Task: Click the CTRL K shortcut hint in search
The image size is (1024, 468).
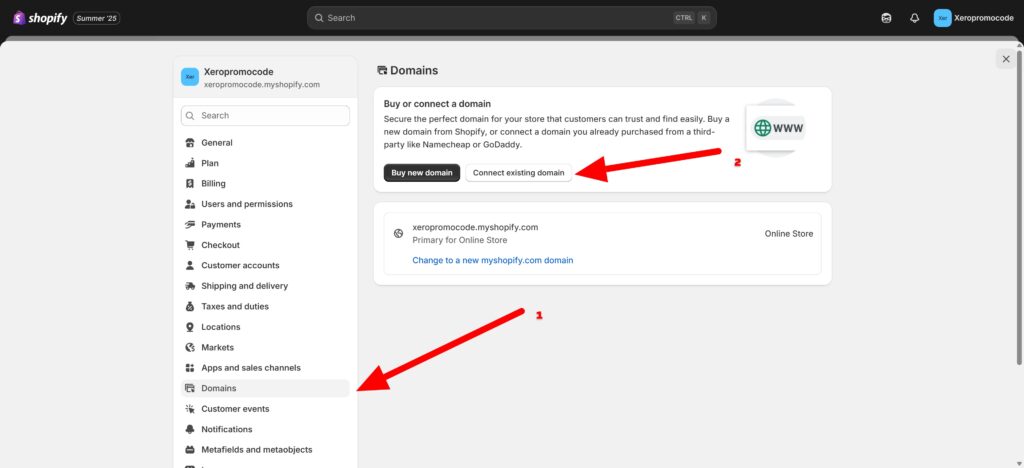Action: pyautogui.click(x=692, y=18)
